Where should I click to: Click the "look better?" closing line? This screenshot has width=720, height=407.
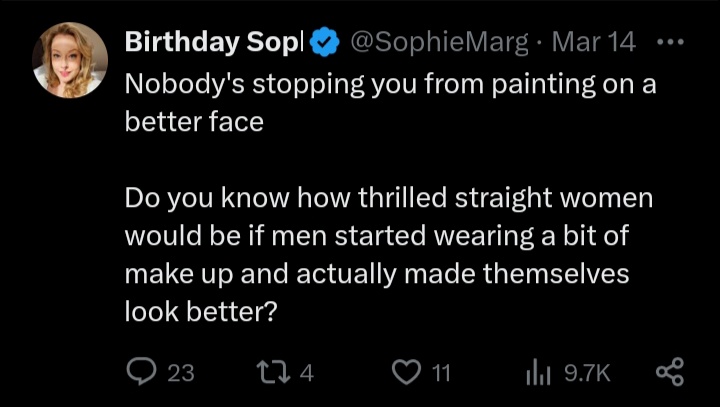point(200,312)
